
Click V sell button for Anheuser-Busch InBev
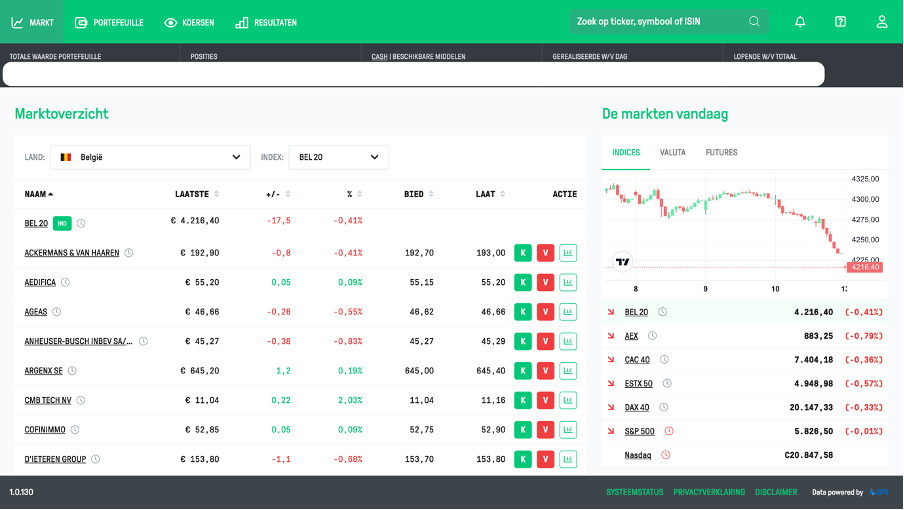[545, 341]
